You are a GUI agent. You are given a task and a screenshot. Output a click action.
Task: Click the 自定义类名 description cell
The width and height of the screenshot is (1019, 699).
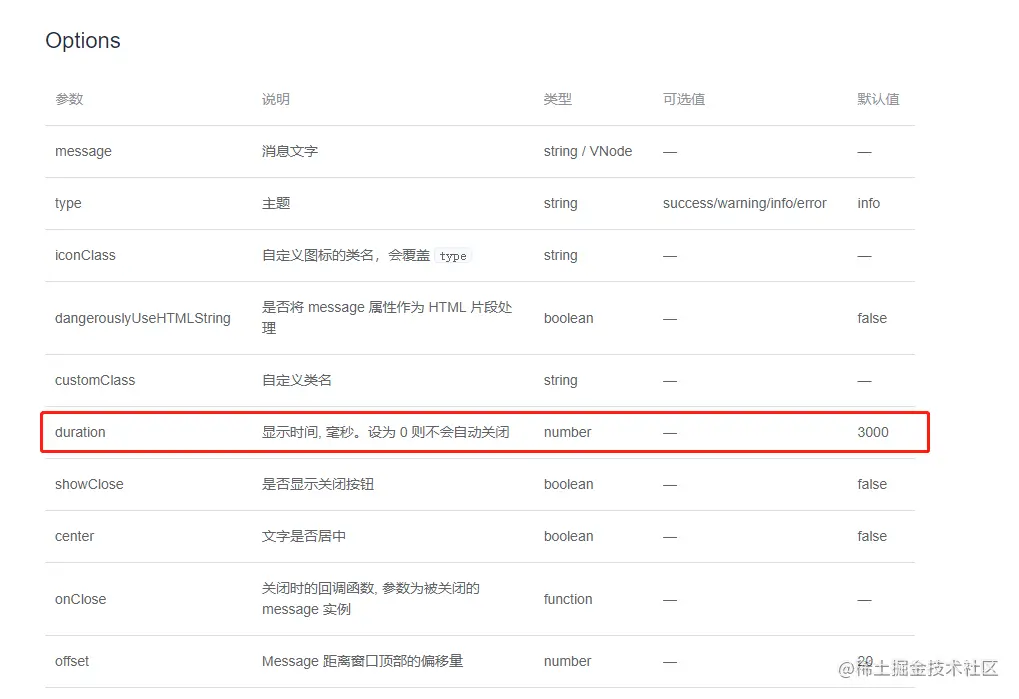296,380
